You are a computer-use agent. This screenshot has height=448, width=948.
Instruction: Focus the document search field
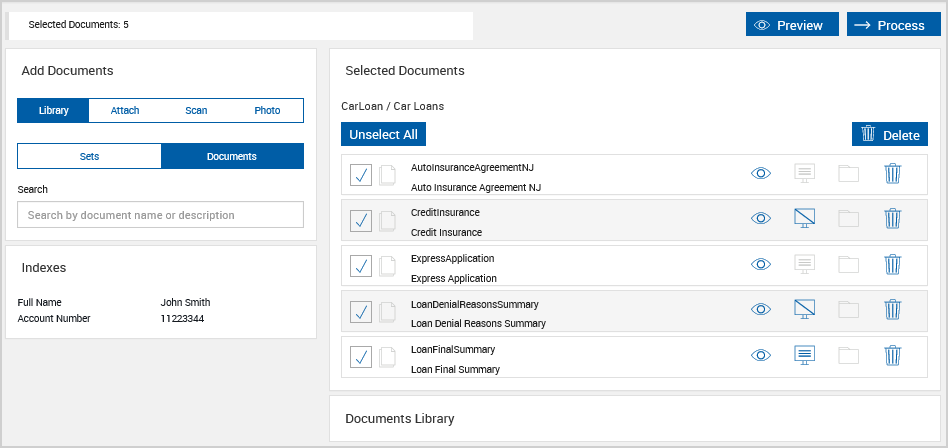pyautogui.click(x=160, y=215)
